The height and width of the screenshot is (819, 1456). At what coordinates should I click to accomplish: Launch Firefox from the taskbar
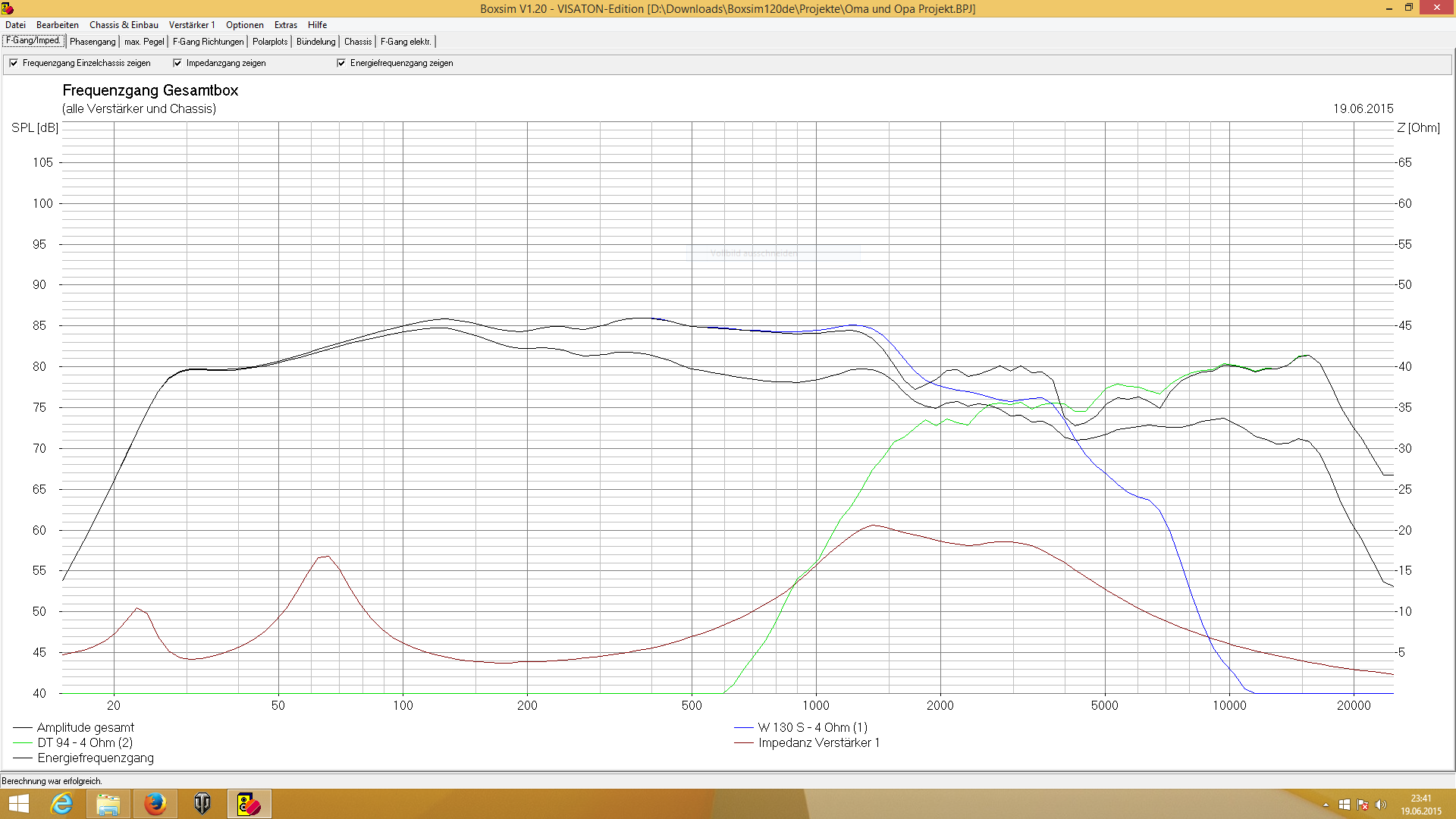(155, 804)
